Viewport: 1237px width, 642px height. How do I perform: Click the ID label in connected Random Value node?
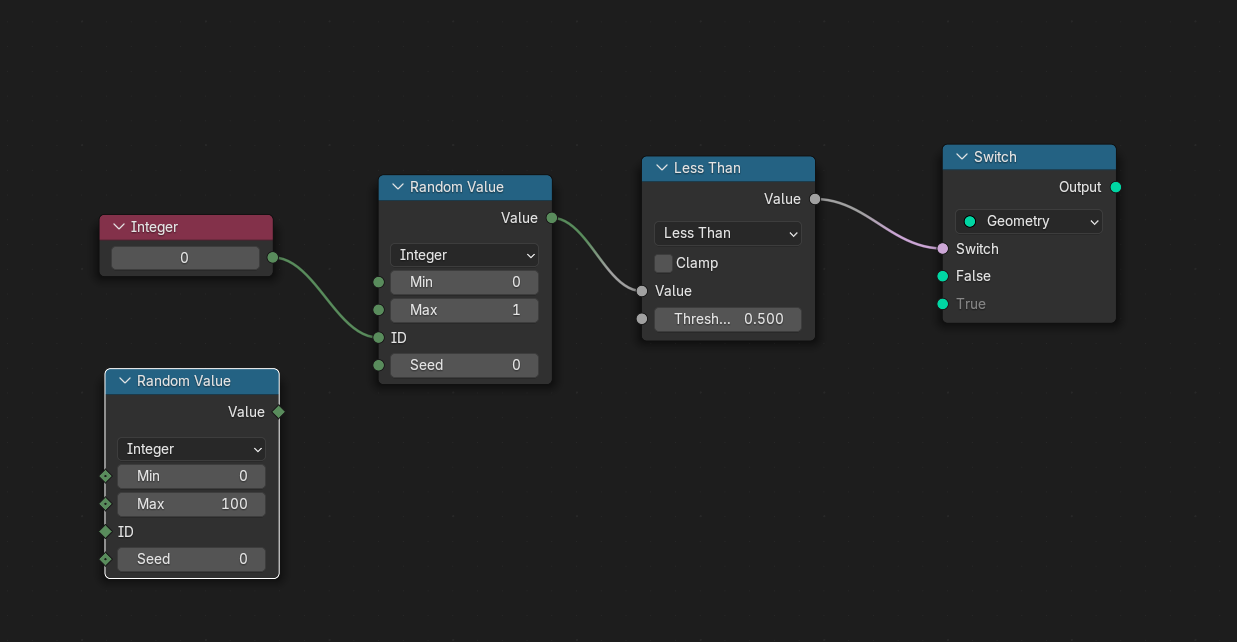coord(399,338)
